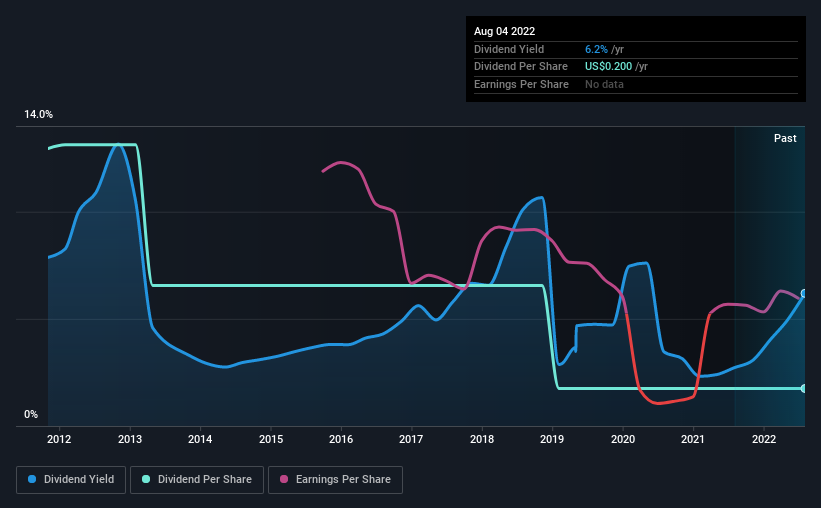Toggle the Dividend Yield legend button
This screenshot has height=508, width=821.
coord(71,480)
